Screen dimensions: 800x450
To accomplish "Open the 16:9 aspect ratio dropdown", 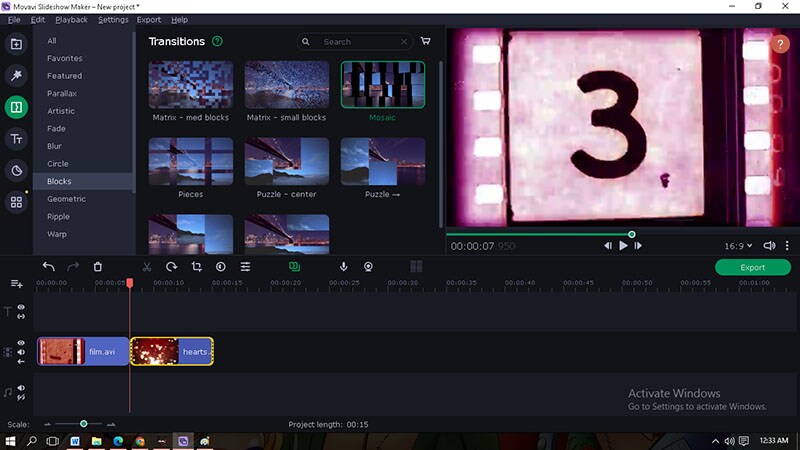I will [738, 246].
